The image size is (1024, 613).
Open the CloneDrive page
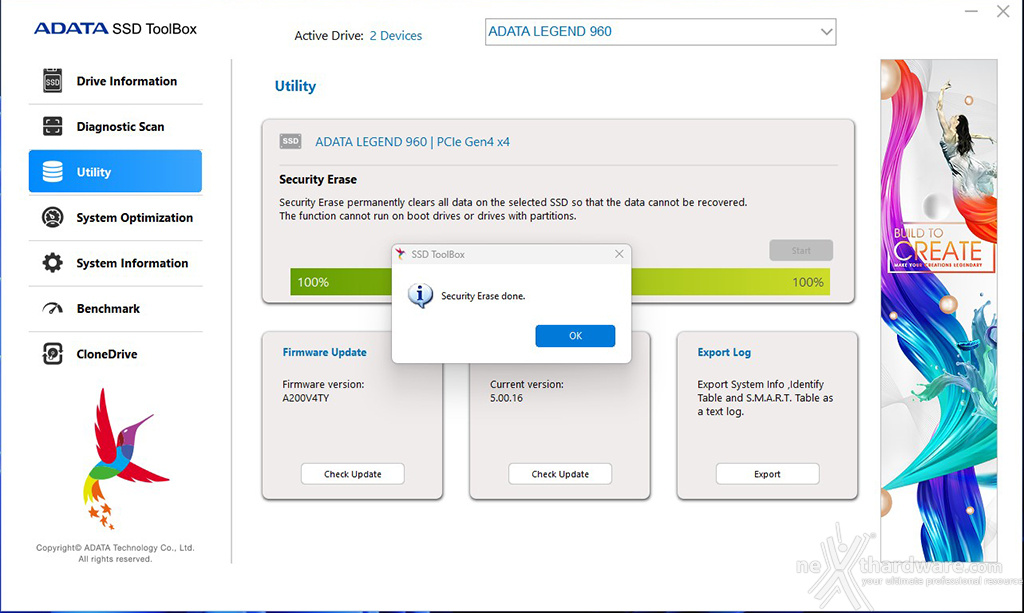click(x=116, y=354)
